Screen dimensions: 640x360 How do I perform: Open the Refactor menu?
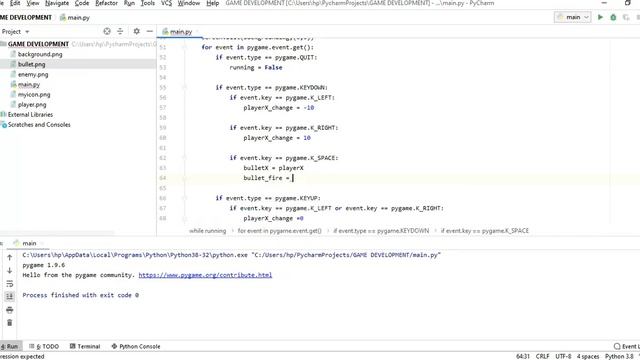106,3
